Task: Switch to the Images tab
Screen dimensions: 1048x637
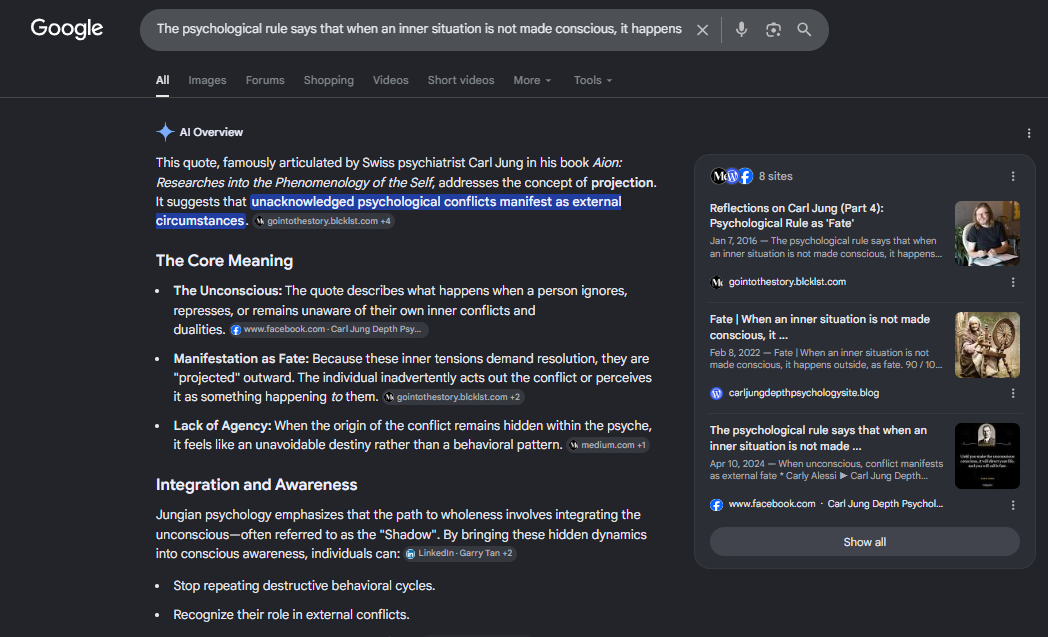Action: 207,80
